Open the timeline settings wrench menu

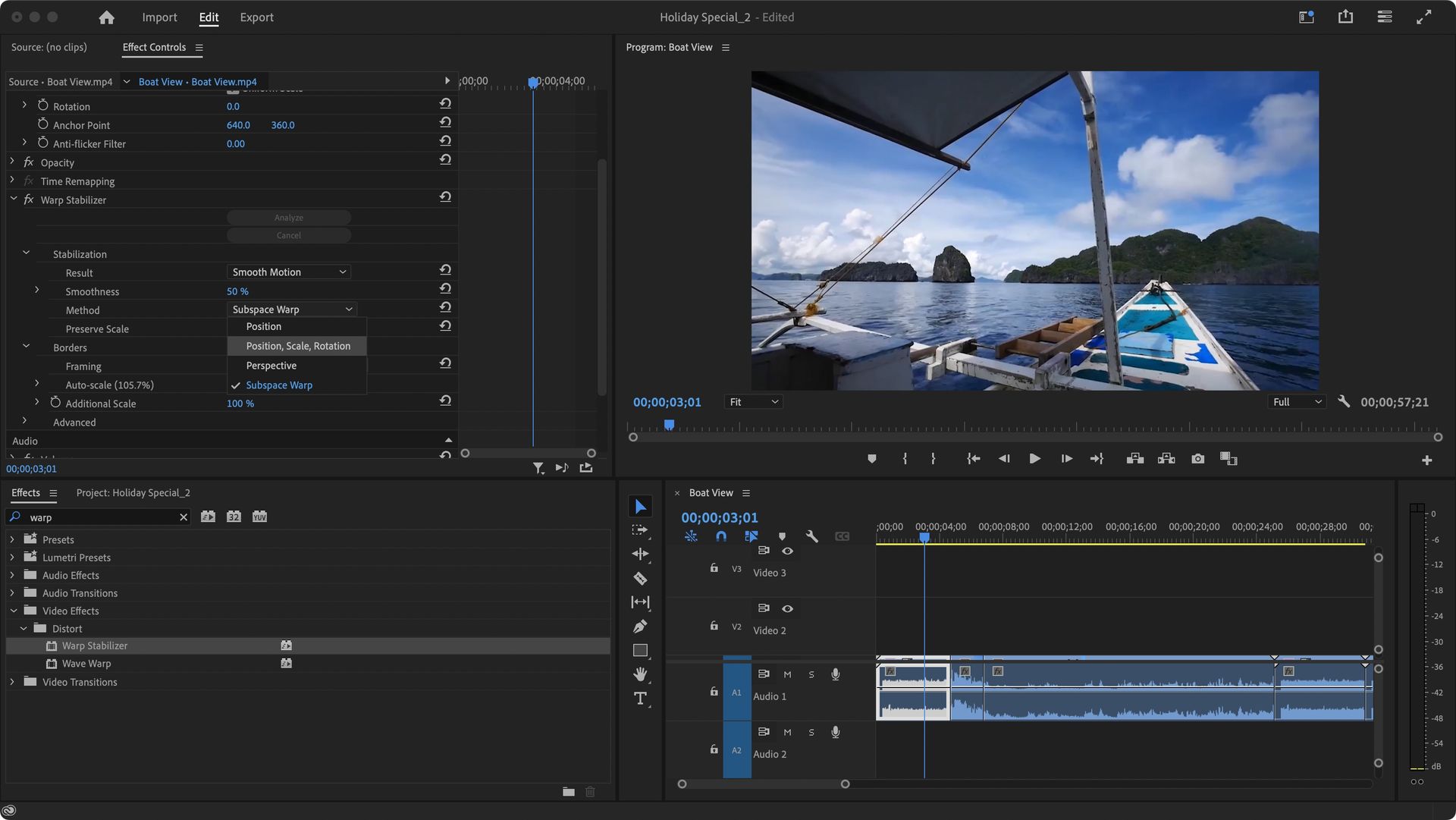coord(811,536)
